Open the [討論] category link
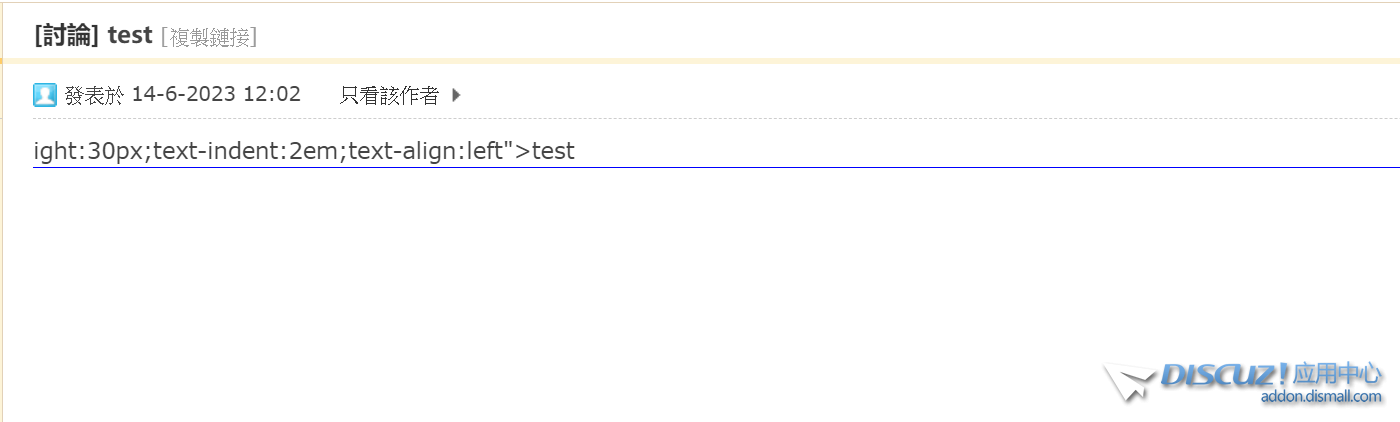Screen dimensions: 1400x422 [66, 36]
